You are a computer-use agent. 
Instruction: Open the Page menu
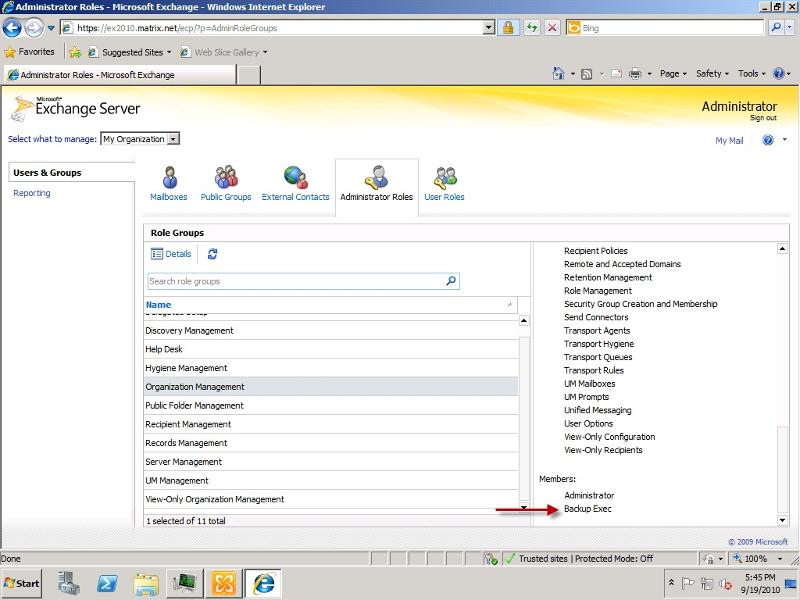[673, 74]
